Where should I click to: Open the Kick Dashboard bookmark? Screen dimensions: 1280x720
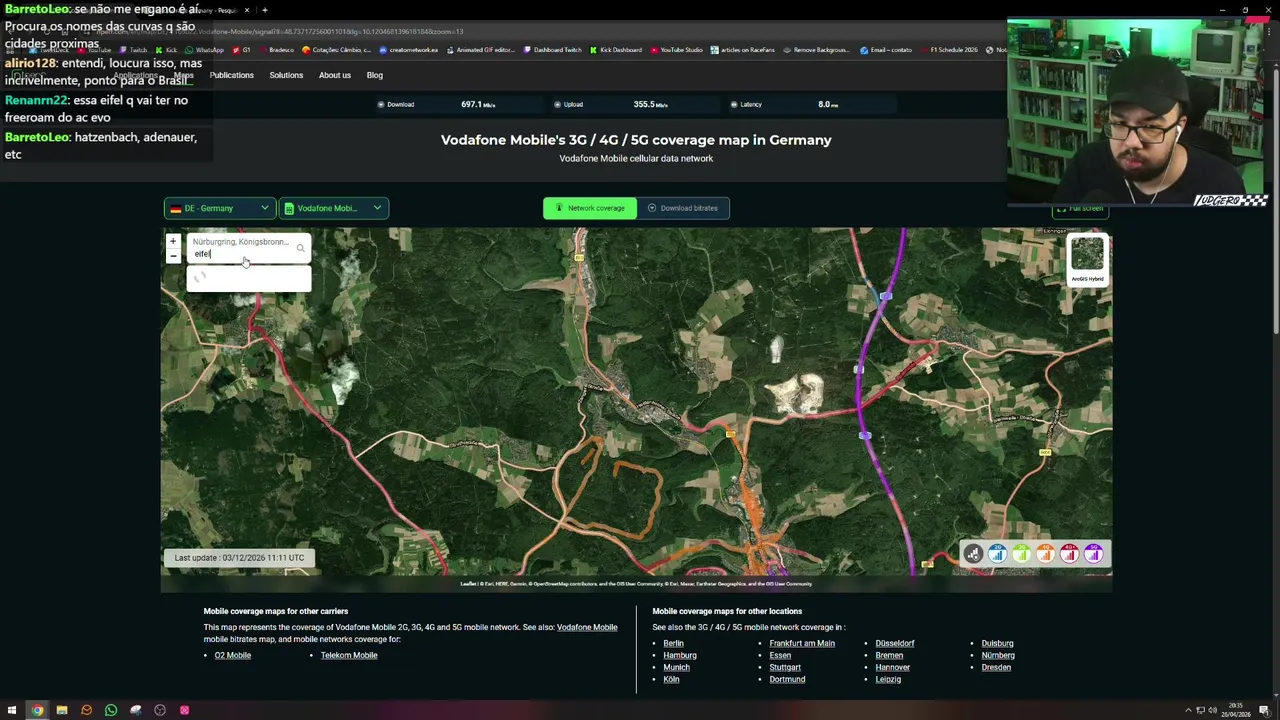point(615,50)
